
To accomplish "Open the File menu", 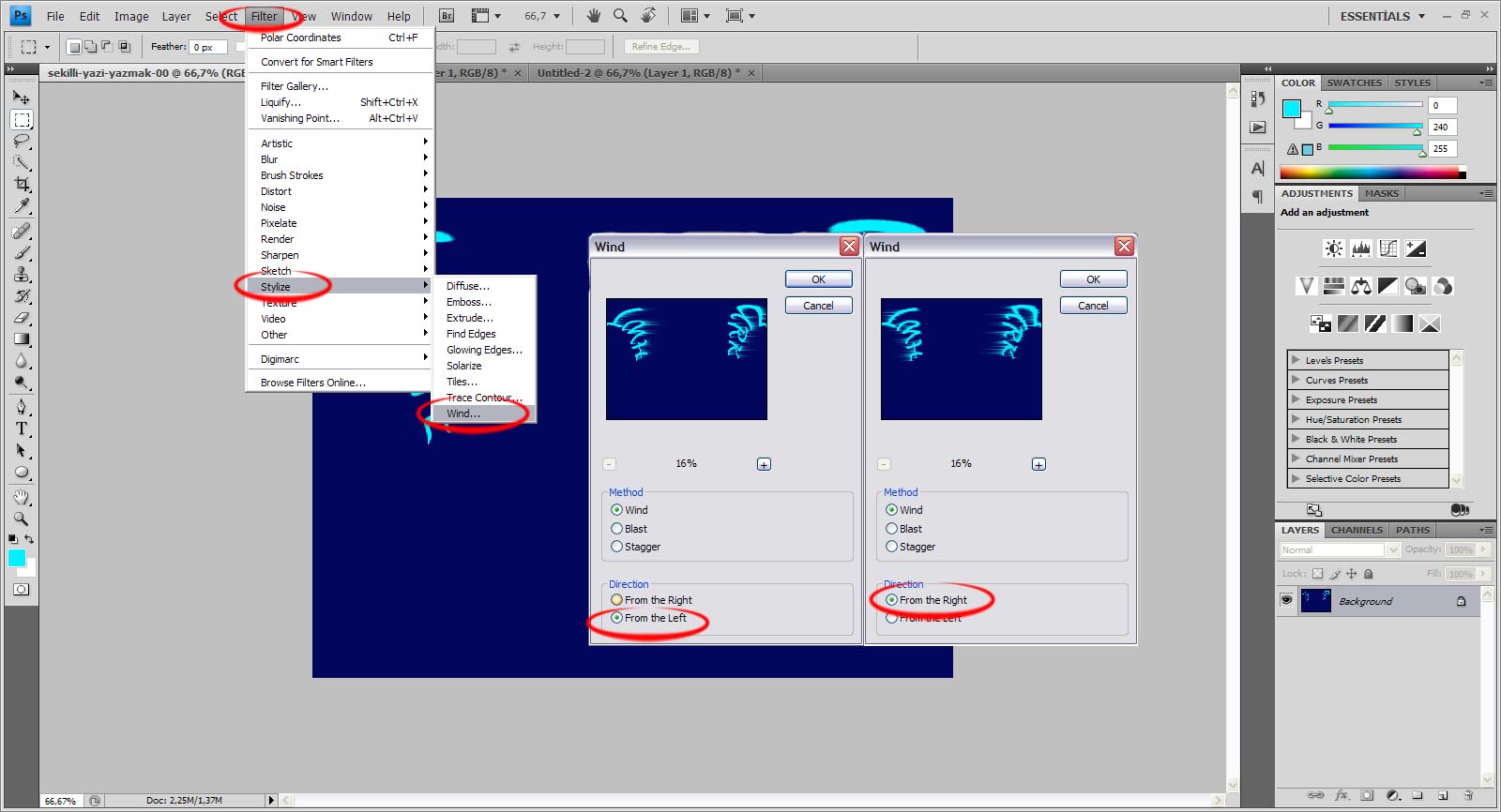I will tap(55, 16).
